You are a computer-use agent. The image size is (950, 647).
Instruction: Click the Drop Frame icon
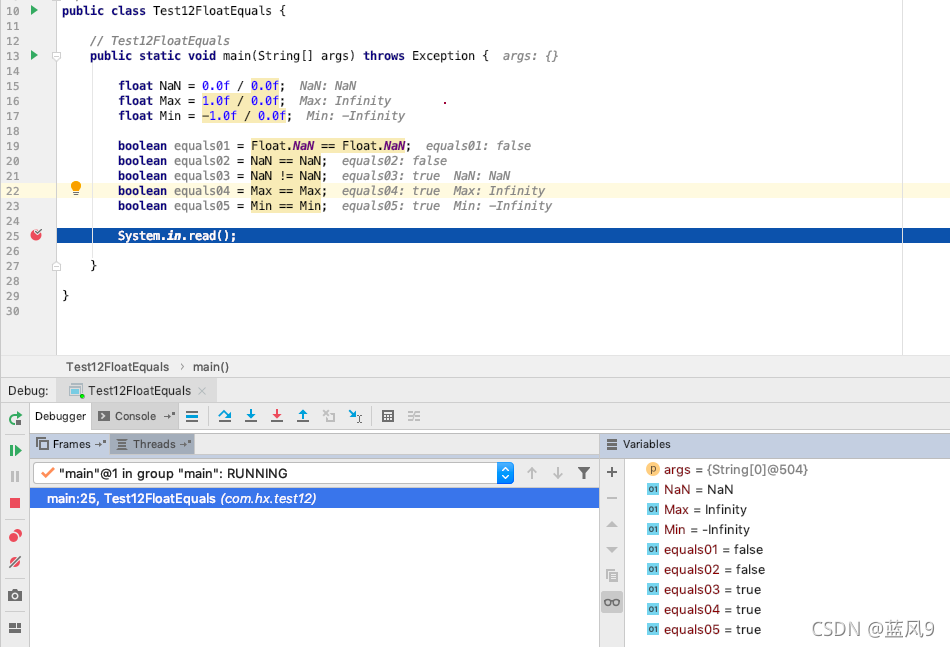click(329, 416)
